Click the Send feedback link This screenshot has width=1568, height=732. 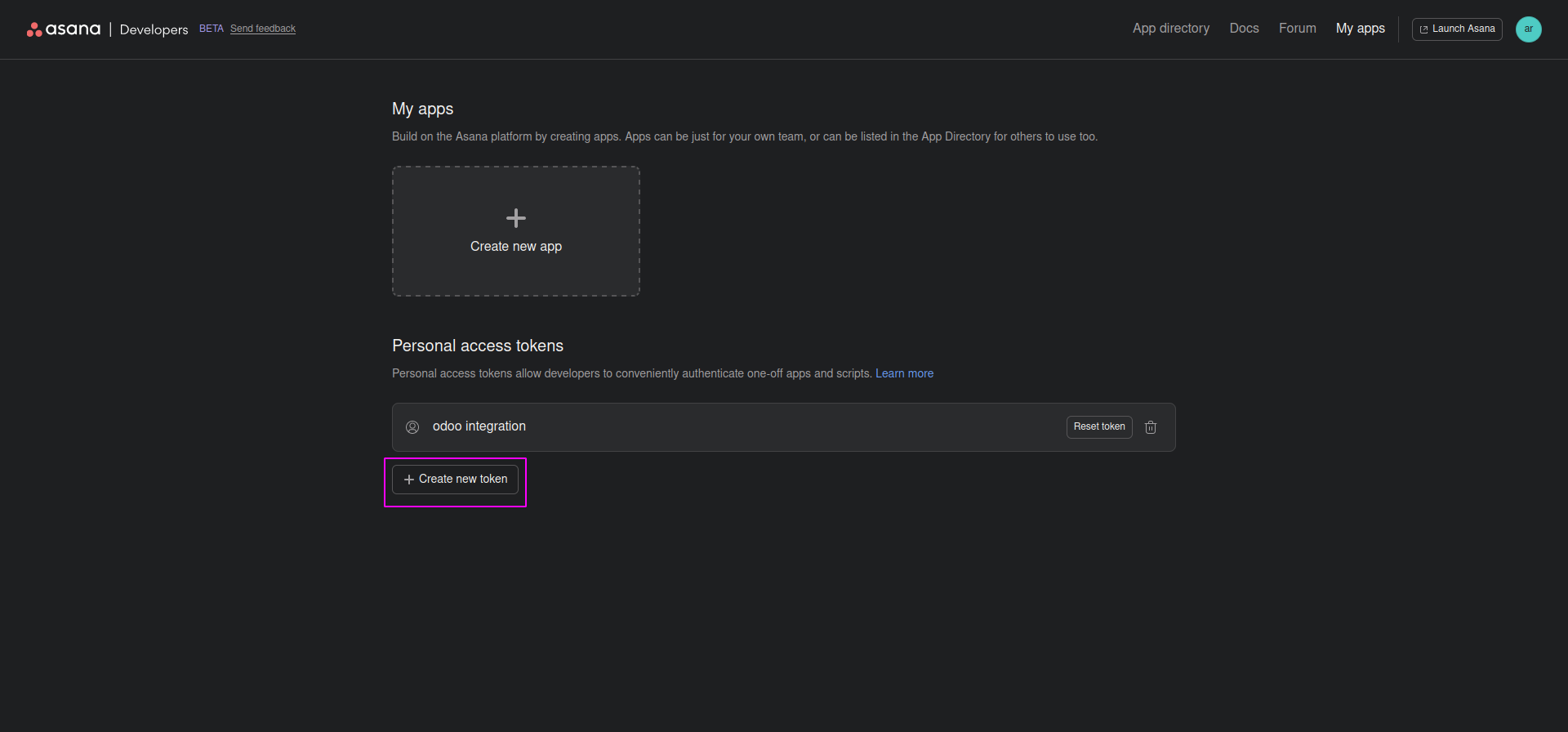(x=263, y=29)
